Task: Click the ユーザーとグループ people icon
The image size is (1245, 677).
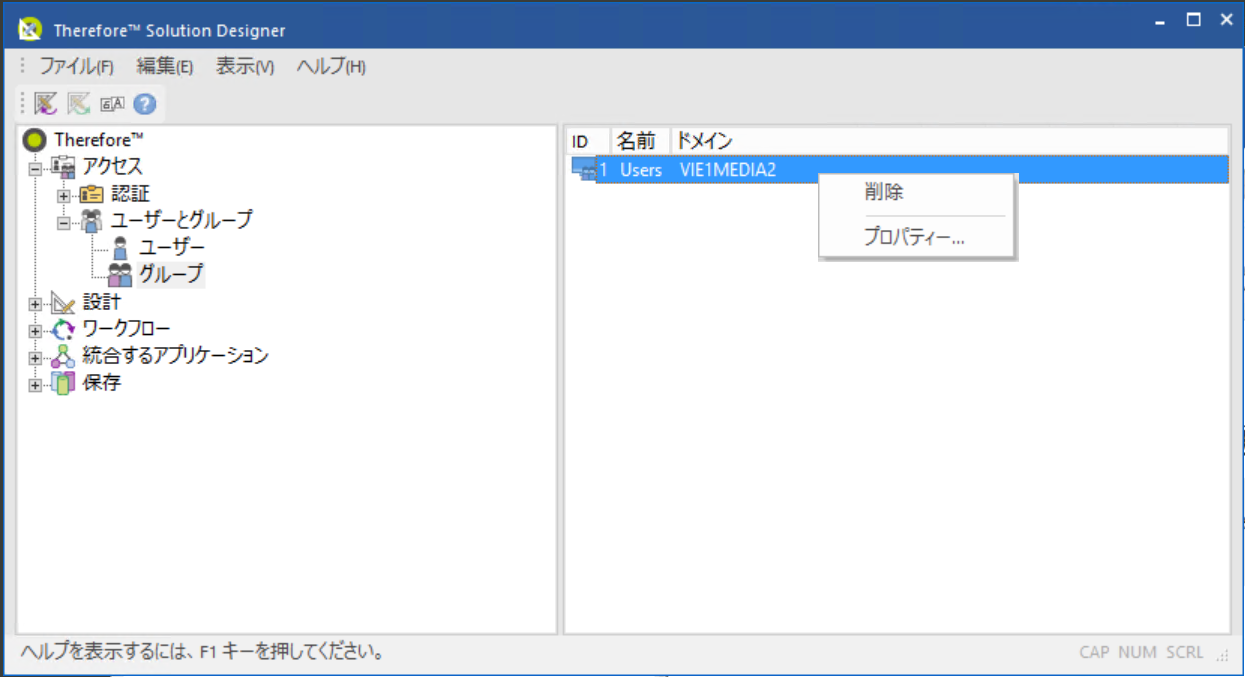Action: (x=91, y=220)
